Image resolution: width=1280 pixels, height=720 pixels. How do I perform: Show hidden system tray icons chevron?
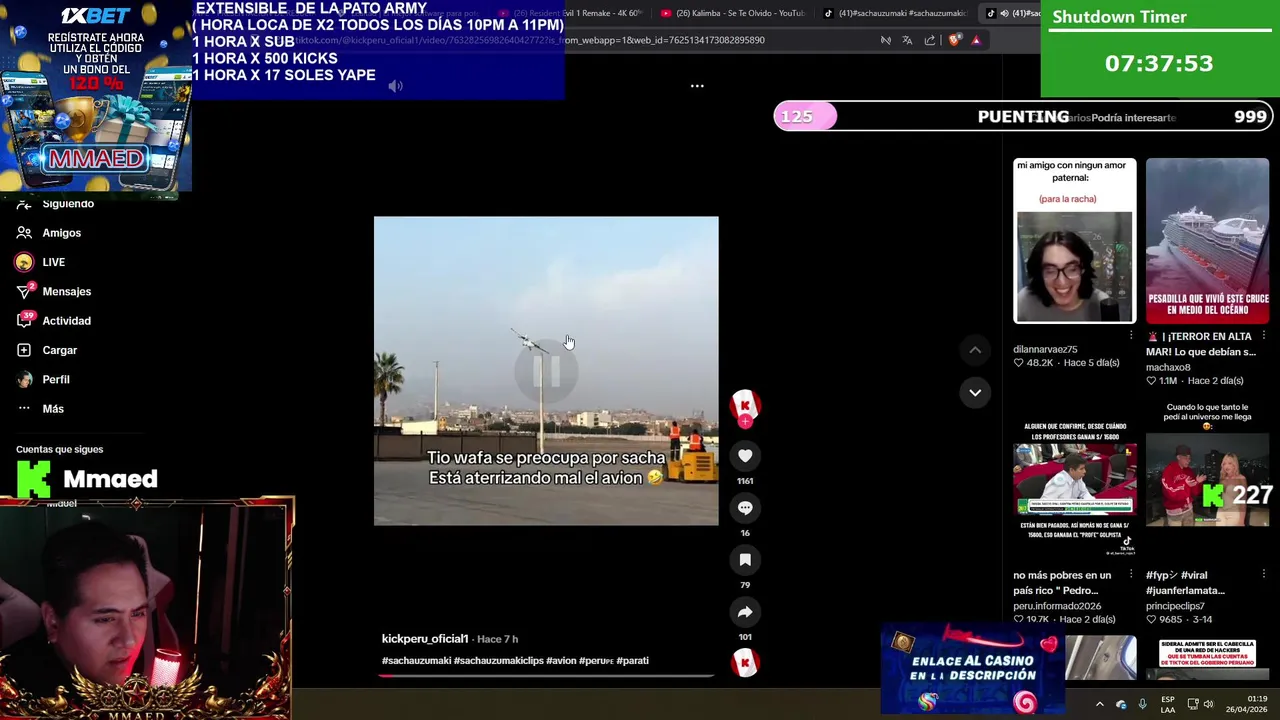1099,704
